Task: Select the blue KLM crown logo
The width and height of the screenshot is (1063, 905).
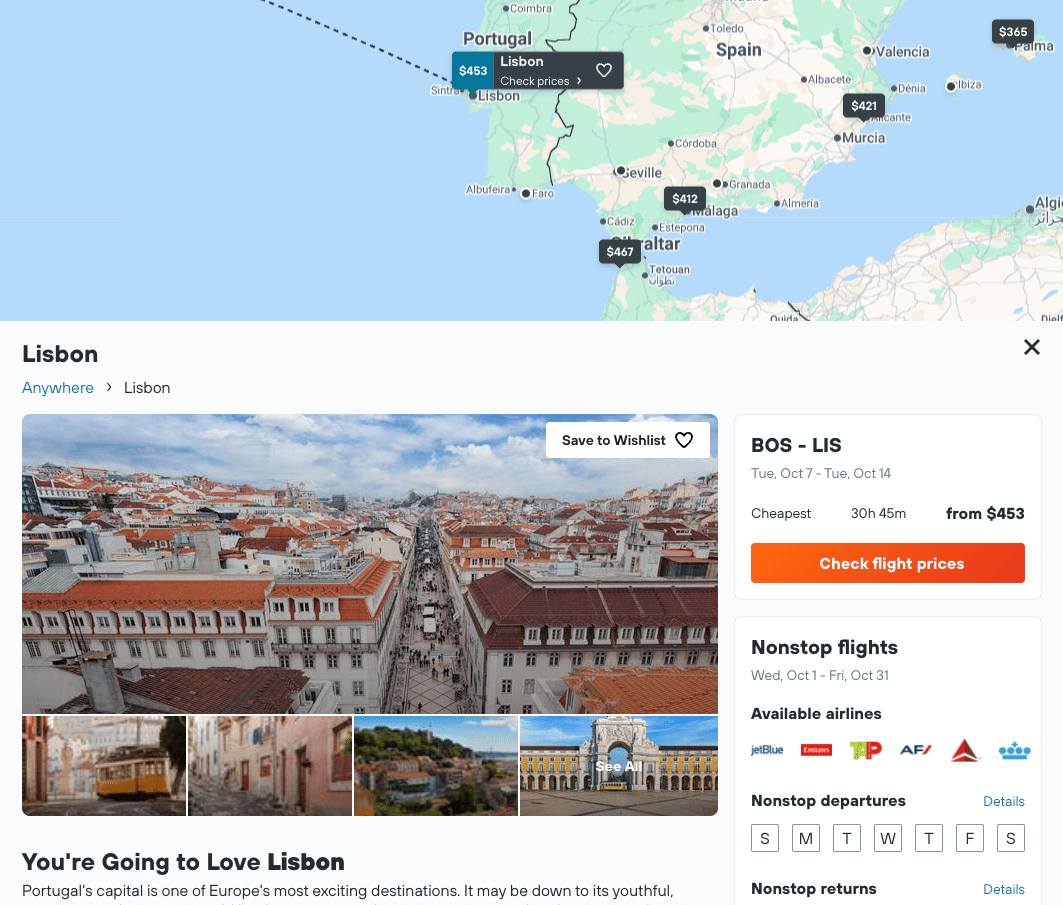Action: tap(1014, 750)
